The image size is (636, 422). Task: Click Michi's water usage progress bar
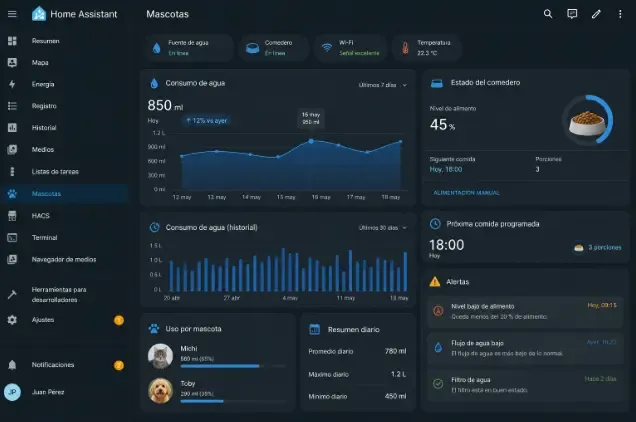click(233, 366)
